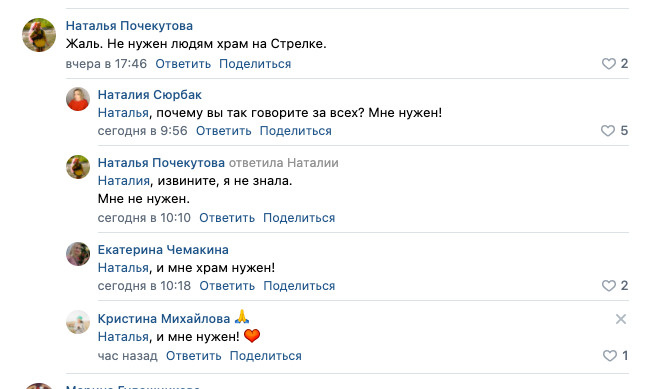650x389 pixels.
Task: Like Наталья Почекутова's comment about храм на Стрелке
Action: pyautogui.click(x=609, y=64)
